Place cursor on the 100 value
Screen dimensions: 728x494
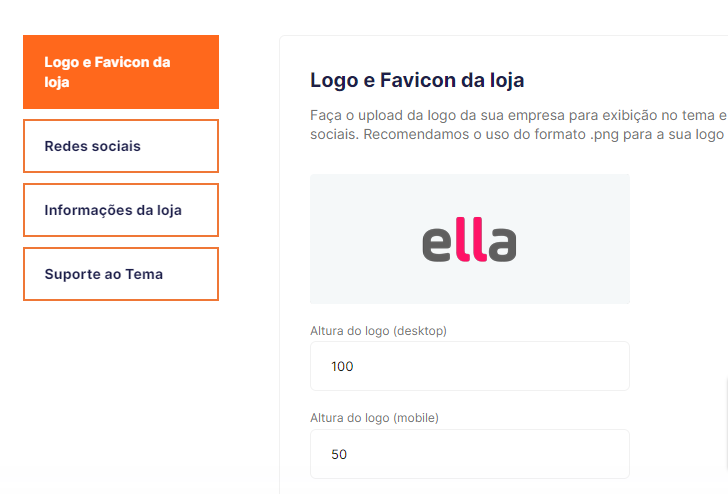pos(342,367)
